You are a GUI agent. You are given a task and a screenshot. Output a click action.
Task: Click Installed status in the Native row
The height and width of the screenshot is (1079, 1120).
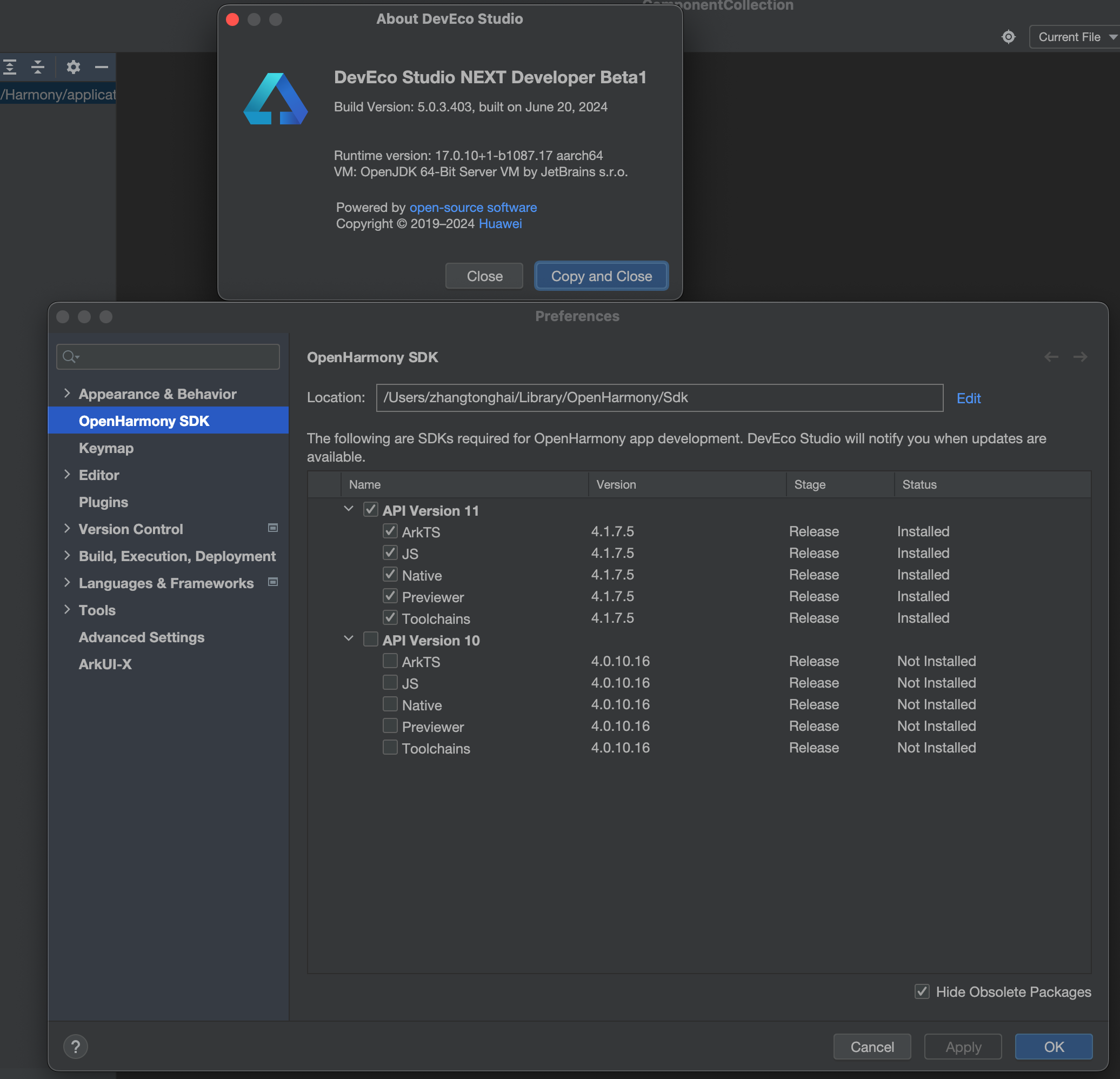pos(923,574)
